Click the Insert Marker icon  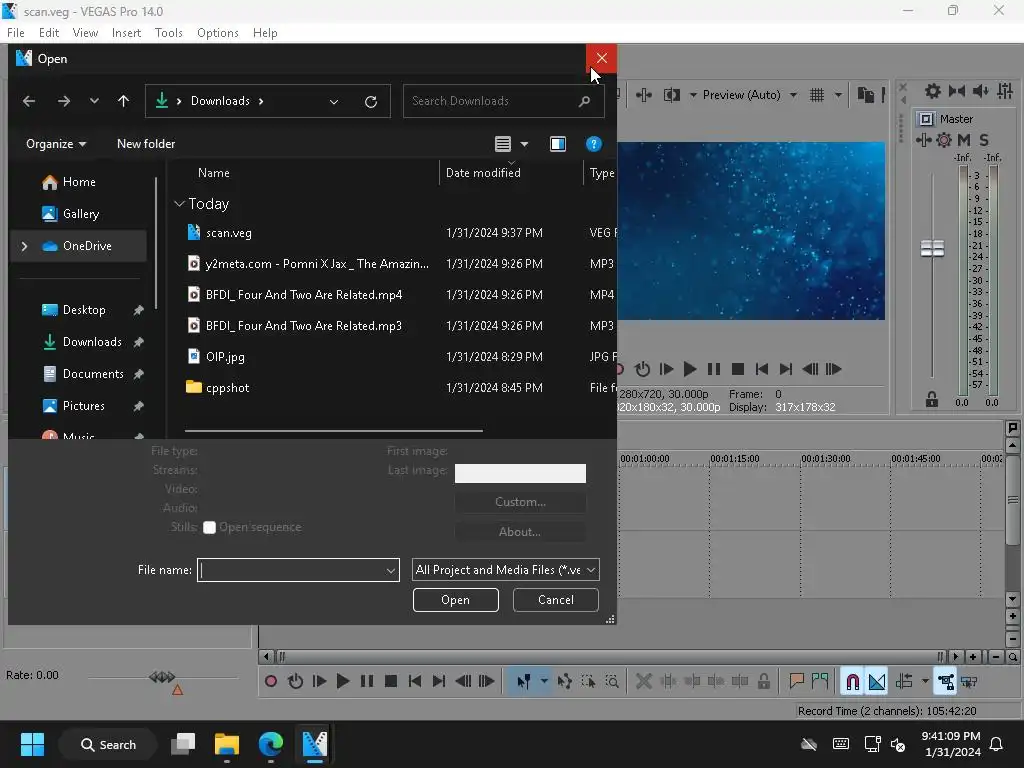click(796, 682)
